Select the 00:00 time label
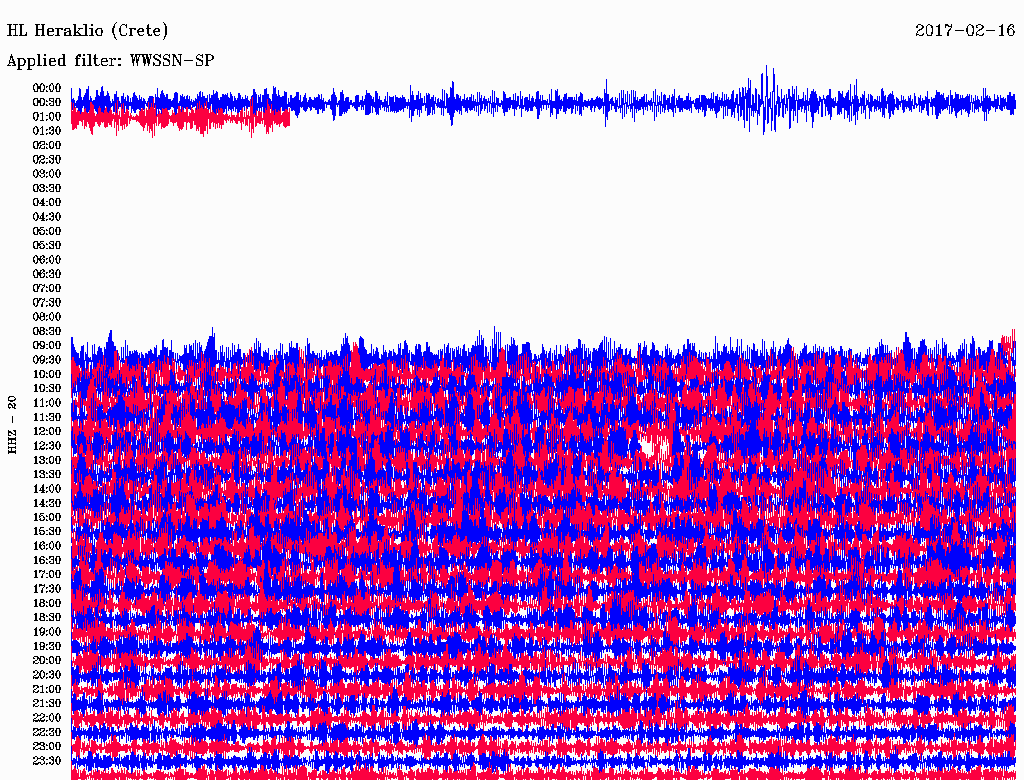The image size is (1024, 780). coord(47,88)
